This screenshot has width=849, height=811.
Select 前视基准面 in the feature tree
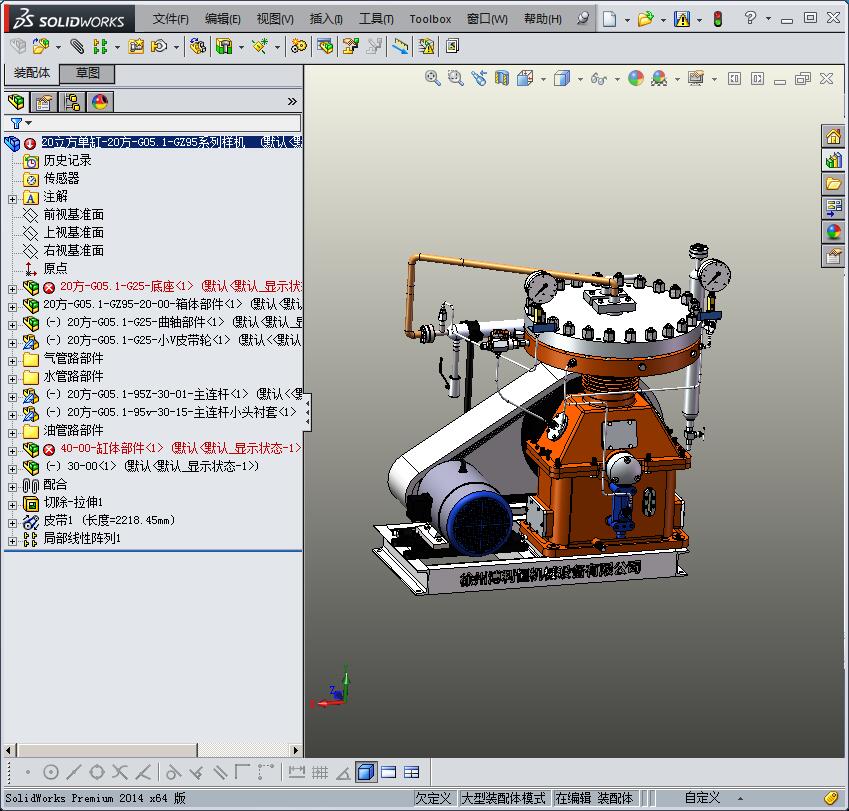[x=73, y=215]
